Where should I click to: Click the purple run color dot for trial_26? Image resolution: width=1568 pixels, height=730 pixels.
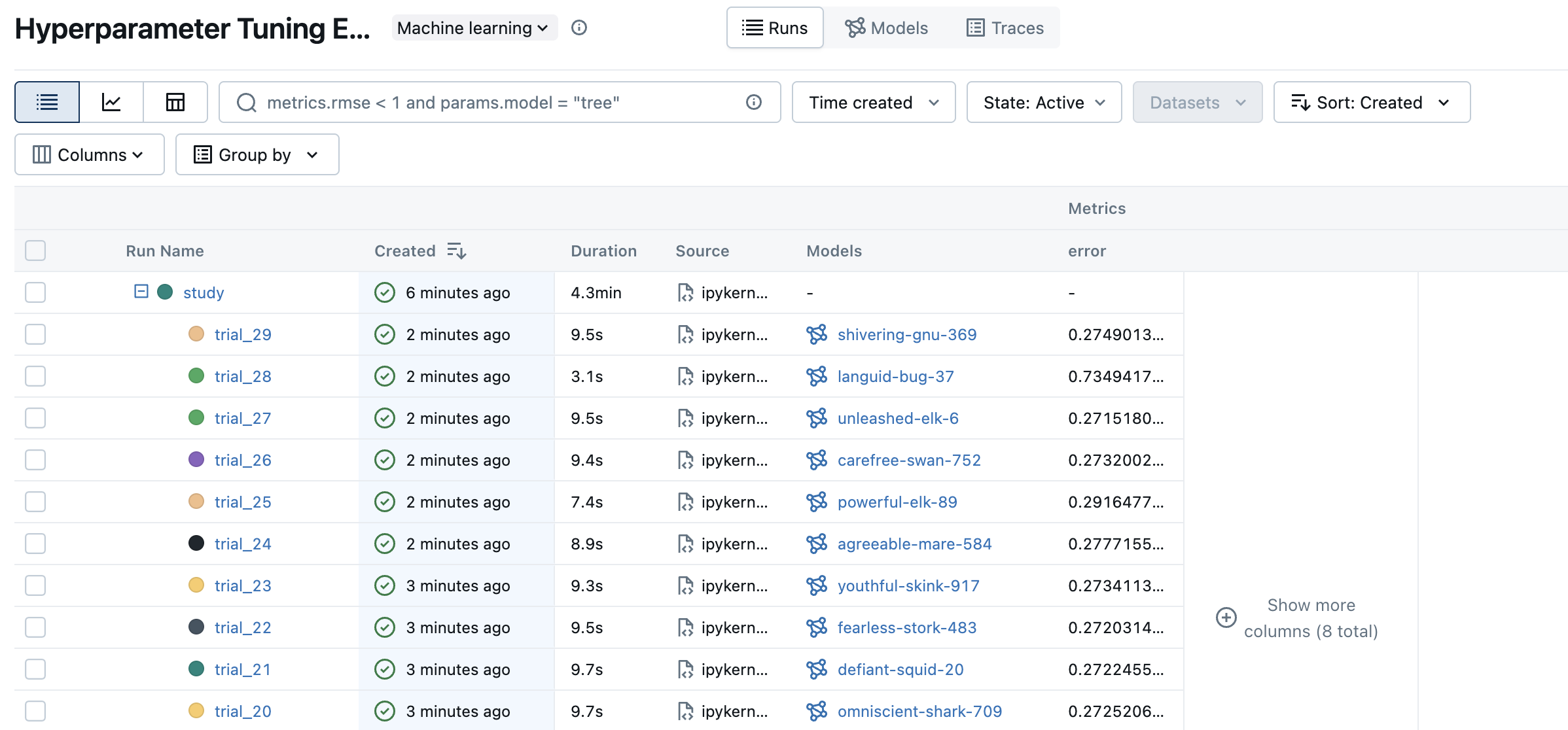click(196, 460)
